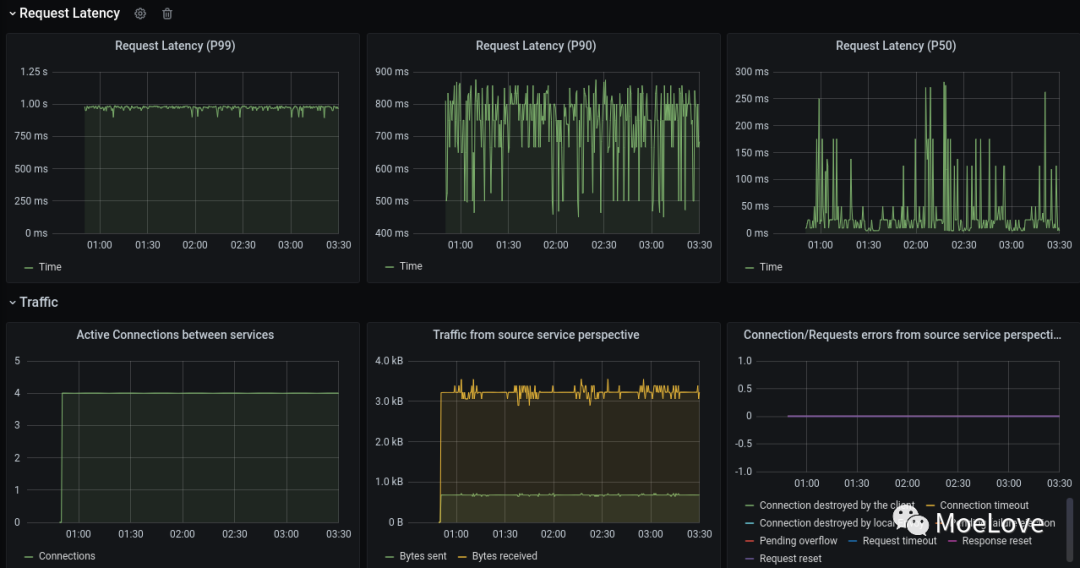Open Request Latency row settings gear
The image size is (1080, 568).
click(x=140, y=14)
